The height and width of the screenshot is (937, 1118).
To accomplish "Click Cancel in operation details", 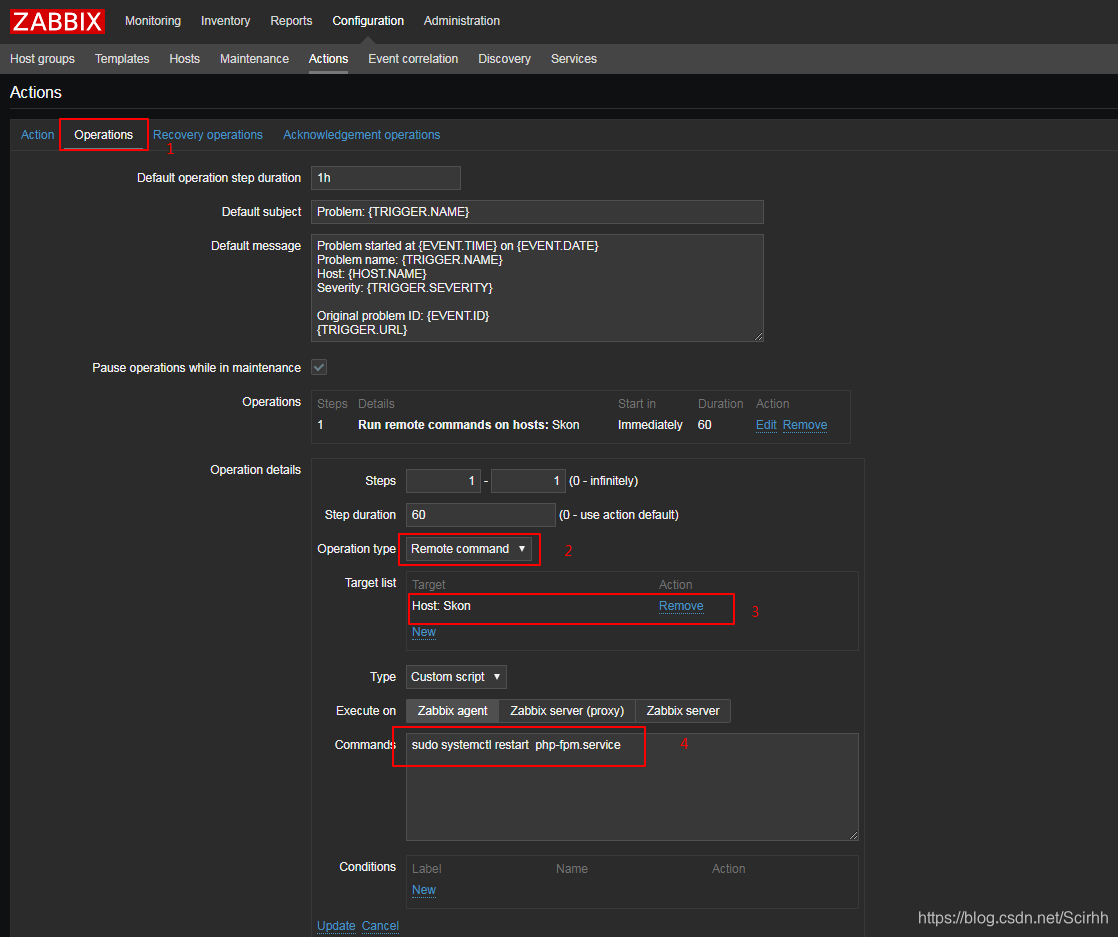I will [380, 926].
